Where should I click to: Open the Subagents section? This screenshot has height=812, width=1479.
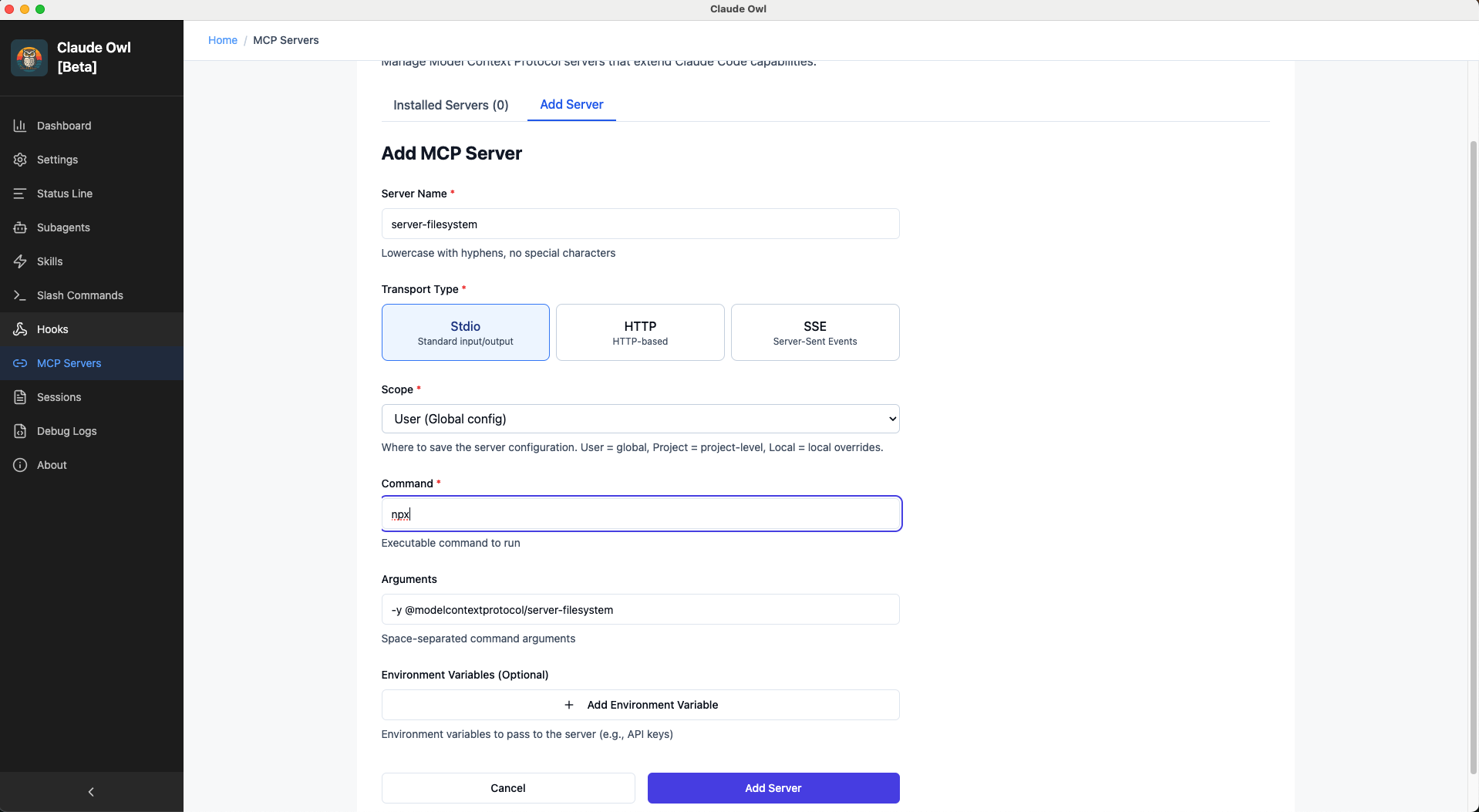coord(63,227)
